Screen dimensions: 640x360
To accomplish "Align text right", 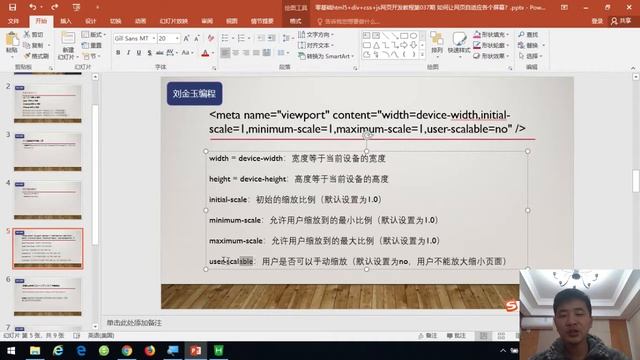I will click(246, 53).
